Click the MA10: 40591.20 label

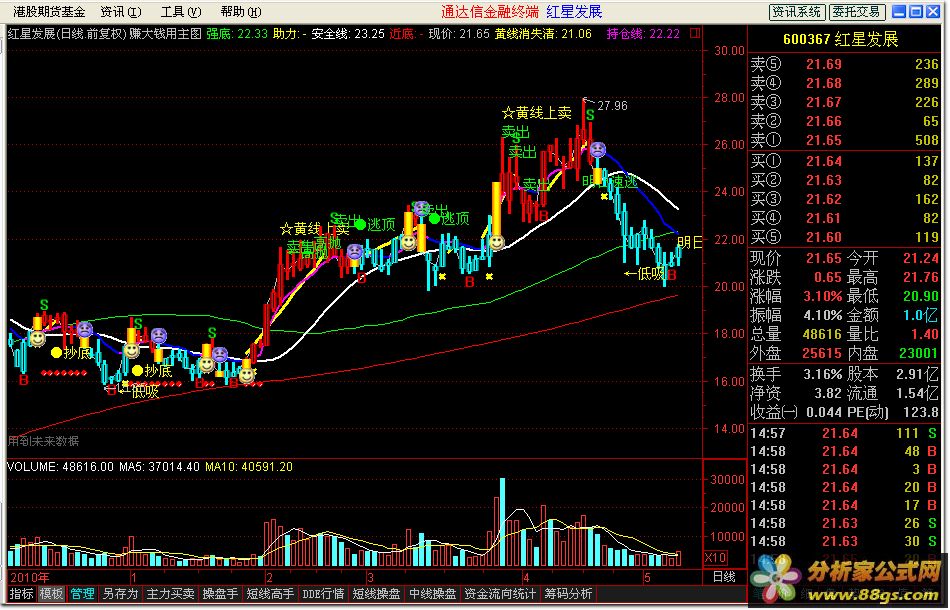[x=248, y=467]
